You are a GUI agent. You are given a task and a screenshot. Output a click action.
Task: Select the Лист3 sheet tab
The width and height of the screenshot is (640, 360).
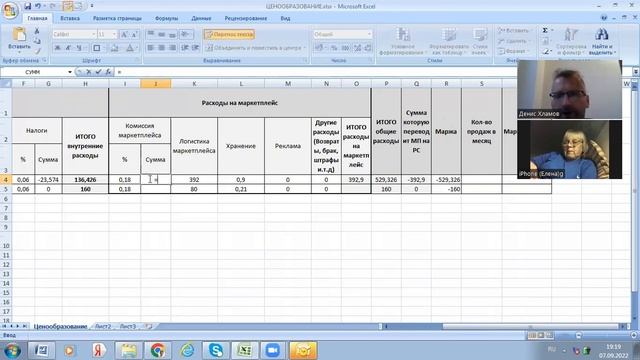pos(128,327)
